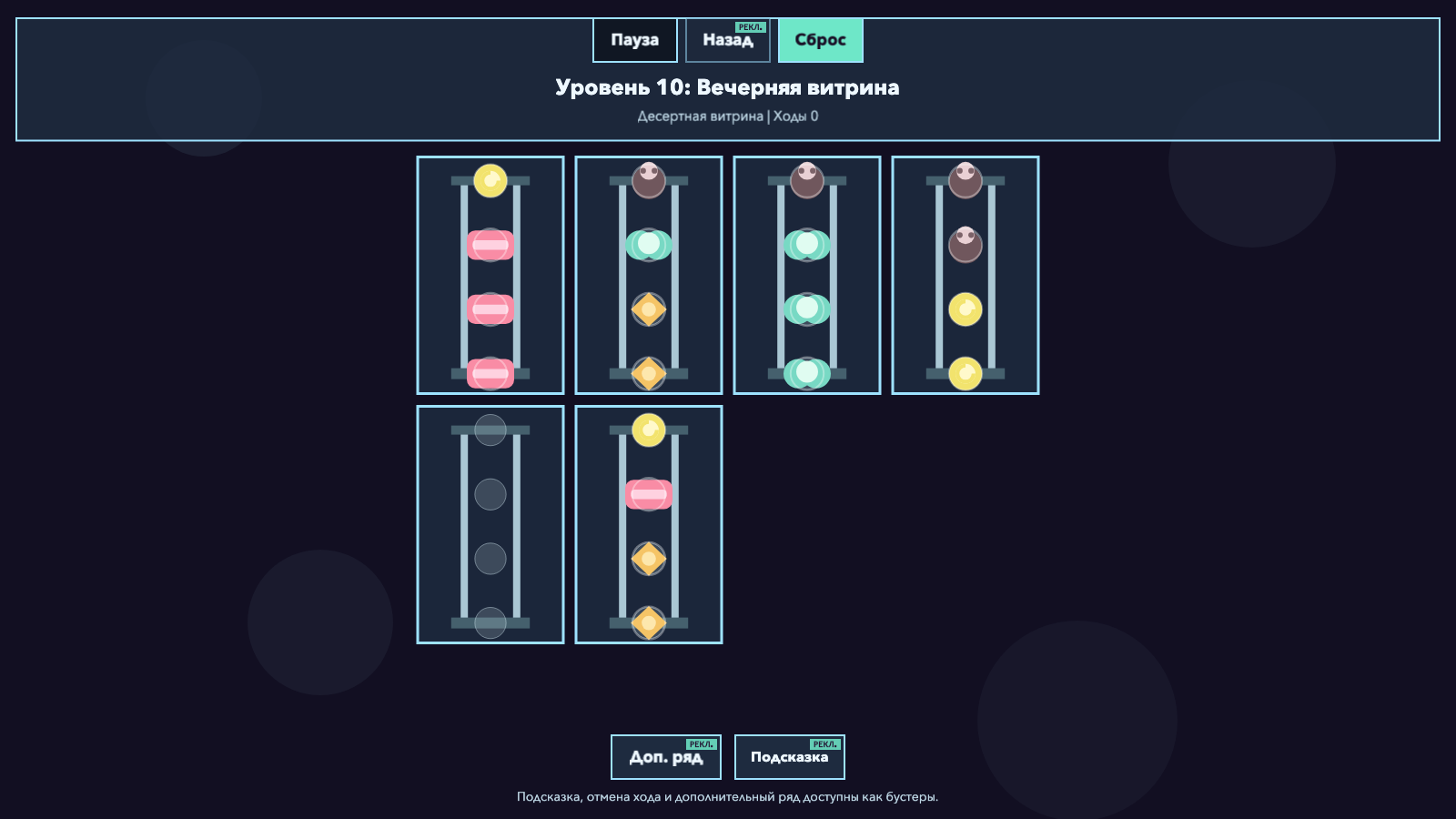This screenshot has height=819, width=1456.
Task: Click the top empty slot of the empty shelf
Action: (490, 430)
